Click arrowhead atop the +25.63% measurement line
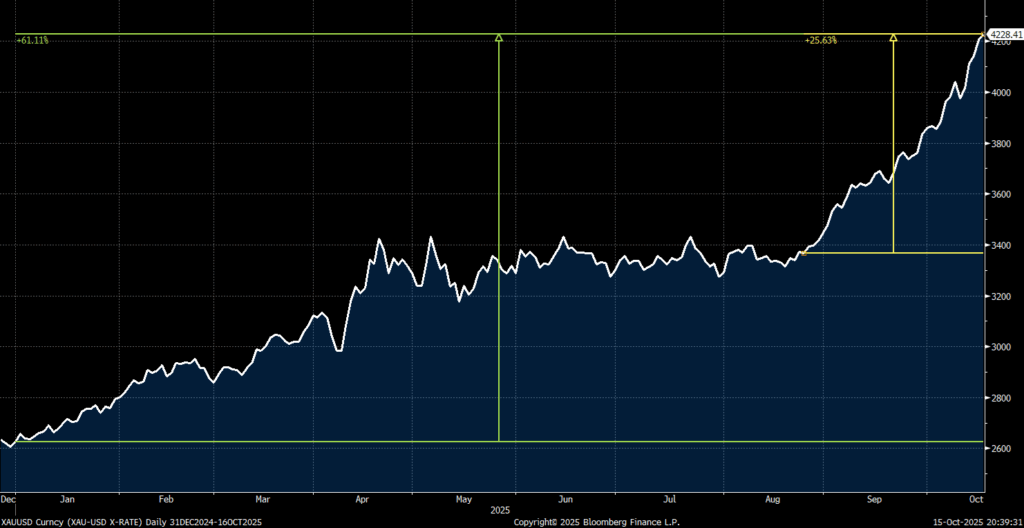This screenshot has height=528, width=1024. coord(893,38)
